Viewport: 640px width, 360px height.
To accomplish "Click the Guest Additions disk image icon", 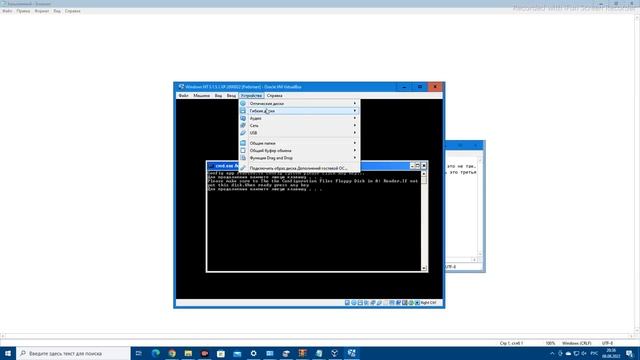I will click(x=243, y=168).
